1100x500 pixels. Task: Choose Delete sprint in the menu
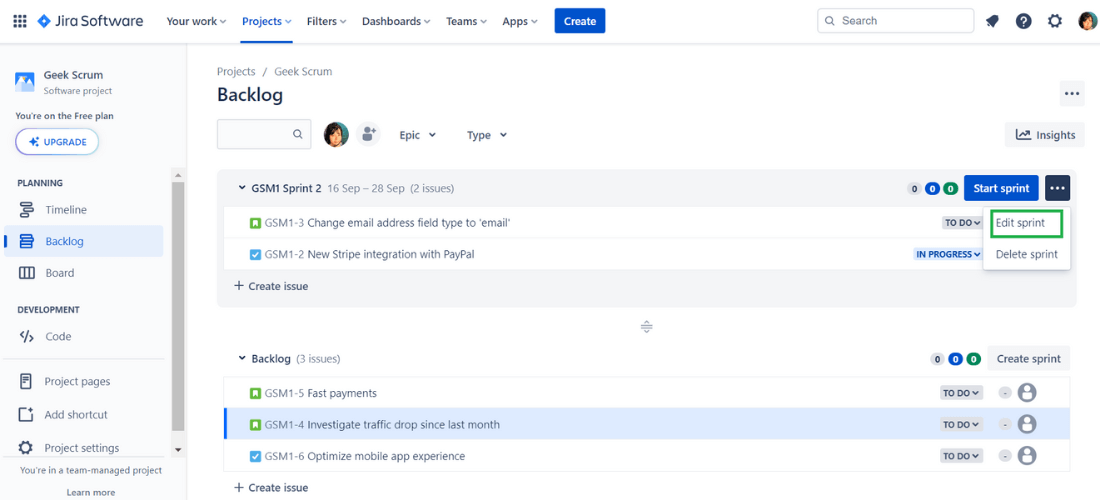(x=1026, y=254)
